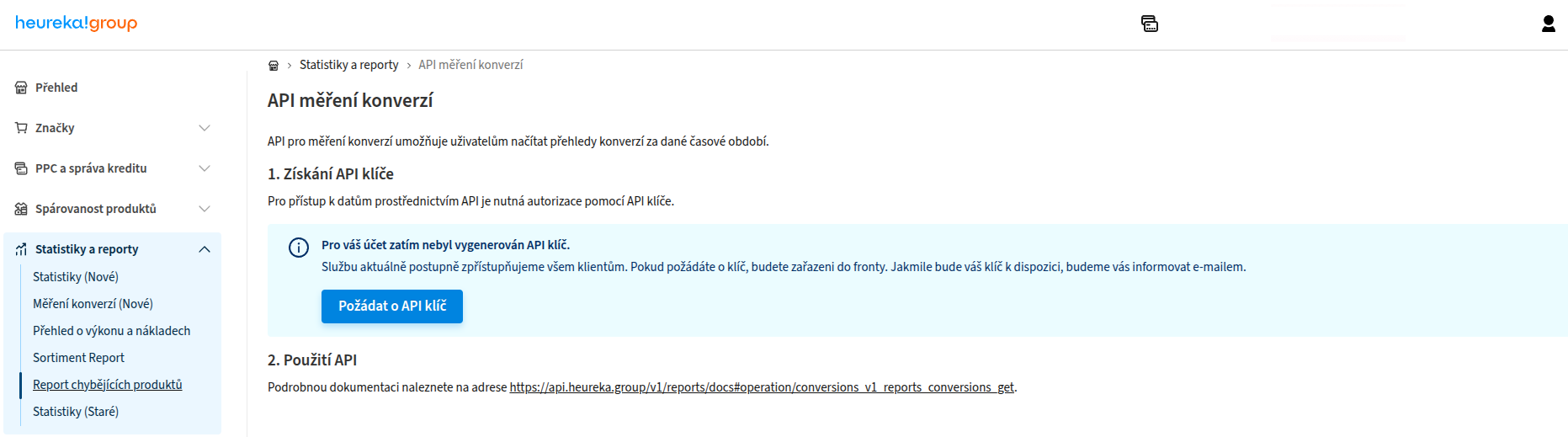The image size is (1568, 437).
Task: Expand the Značky menu chevron
Action: point(205,128)
